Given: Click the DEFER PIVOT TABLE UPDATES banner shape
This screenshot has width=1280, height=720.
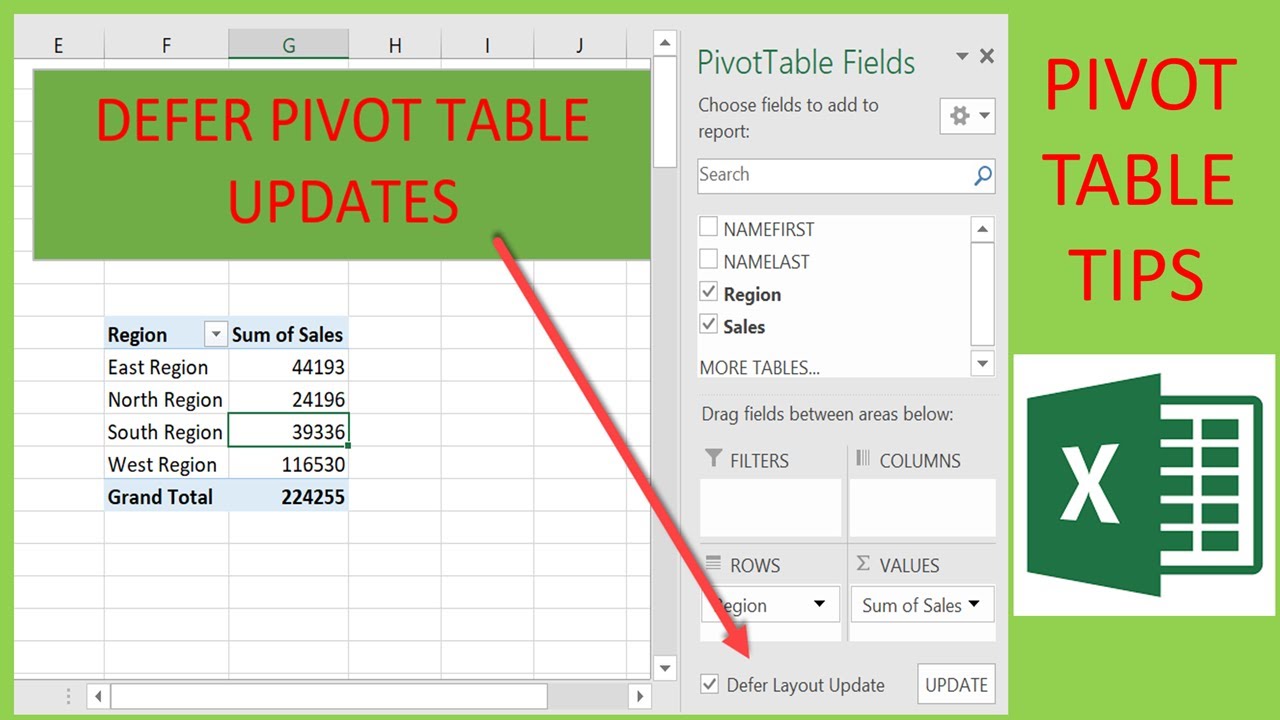Looking at the screenshot, I should click(x=342, y=165).
